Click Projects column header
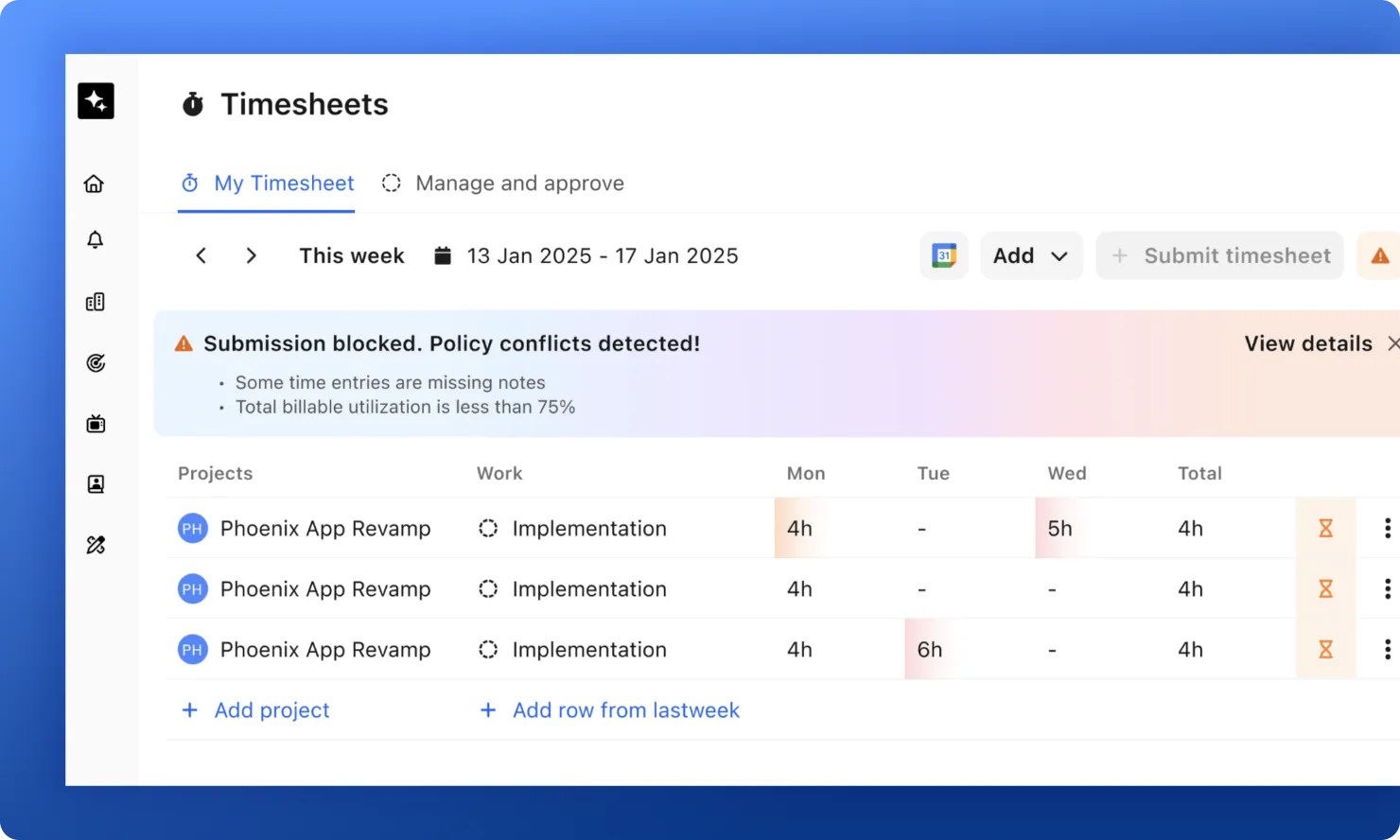This screenshot has height=840, width=1400. (216, 473)
